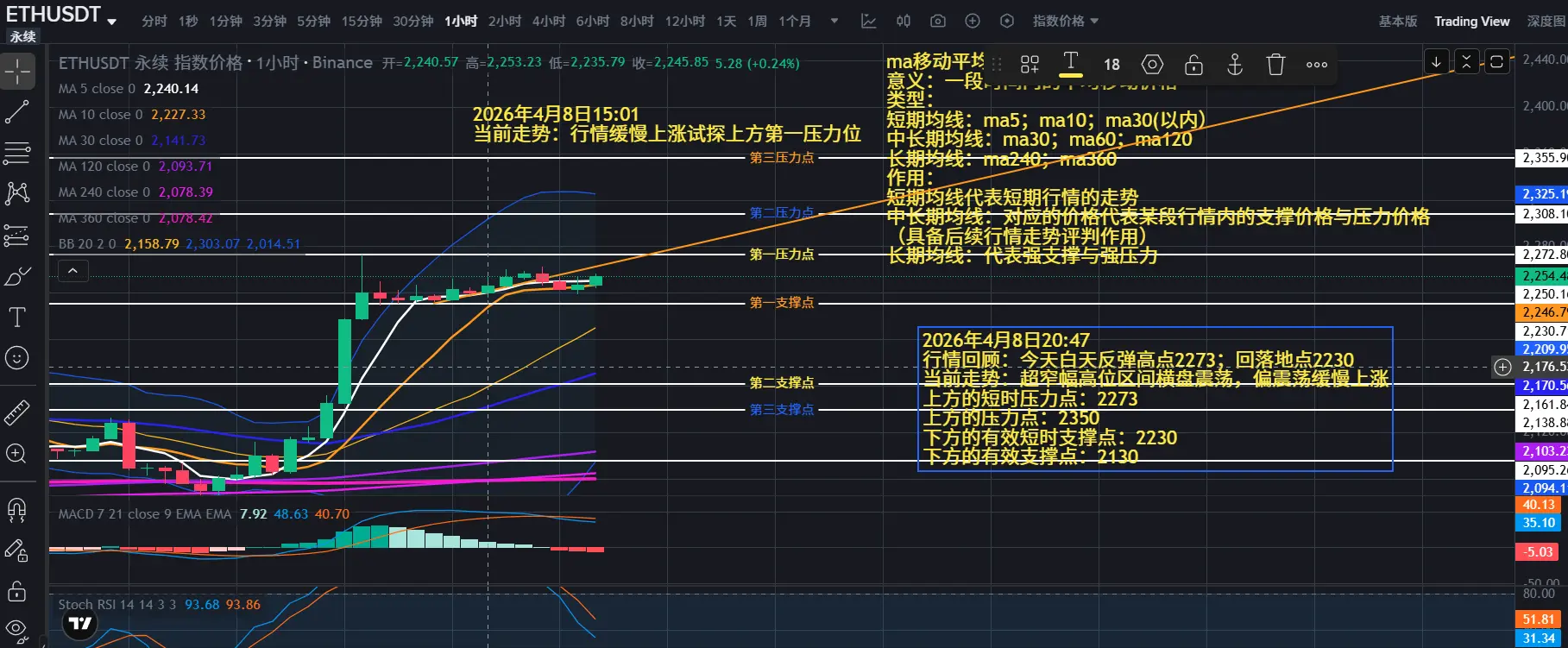Select the 30分钟 interval
This screenshot has width=1568, height=648.
coord(413,21)
